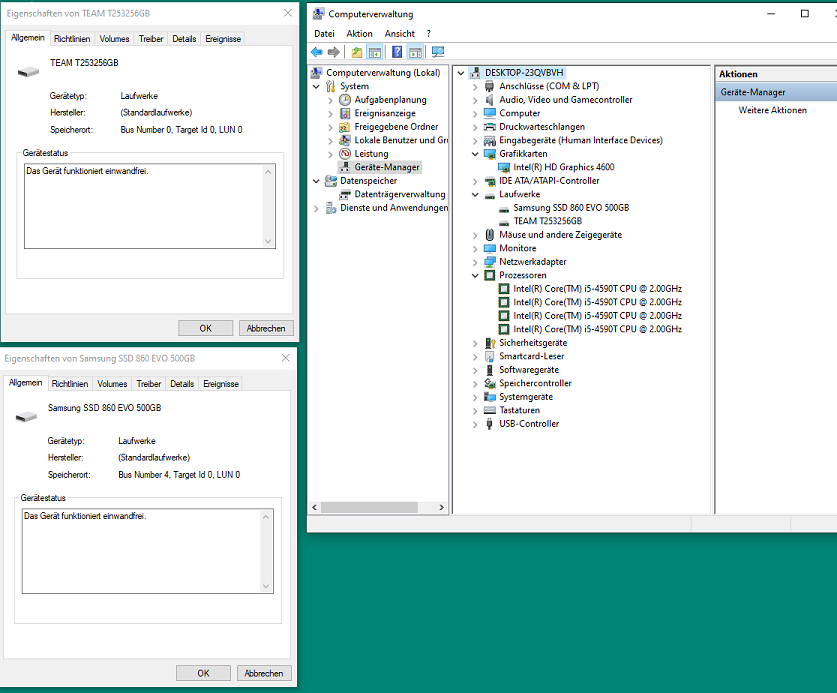The height and width of the screenshot is (693, 837).
Task: Expand the USB-Controller category
Action: click(x=476, y=424)
